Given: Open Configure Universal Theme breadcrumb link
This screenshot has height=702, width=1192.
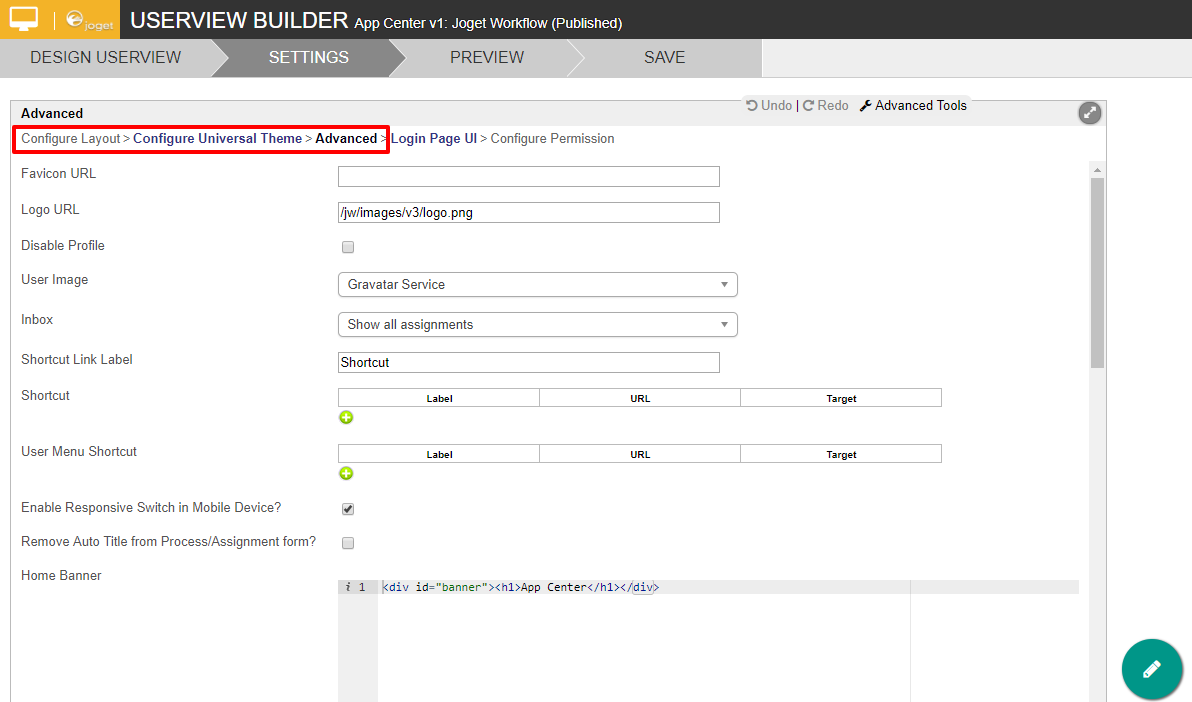Looking at the screenshot, I should (217, 139).
